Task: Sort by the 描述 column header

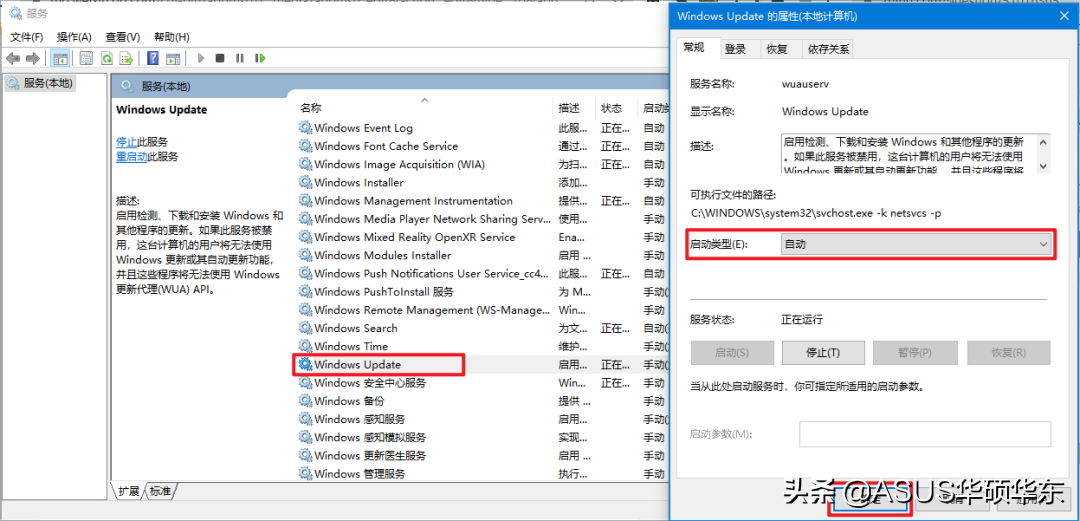Action: (574, 108)
